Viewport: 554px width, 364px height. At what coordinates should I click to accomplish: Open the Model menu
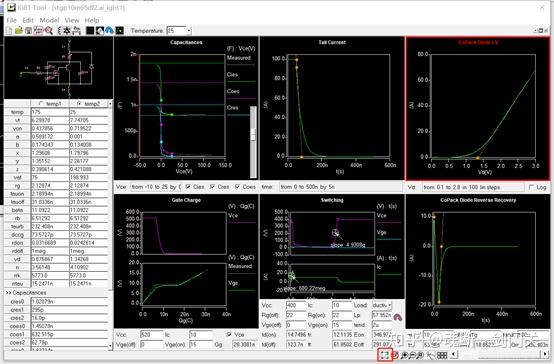click(49, 20)
